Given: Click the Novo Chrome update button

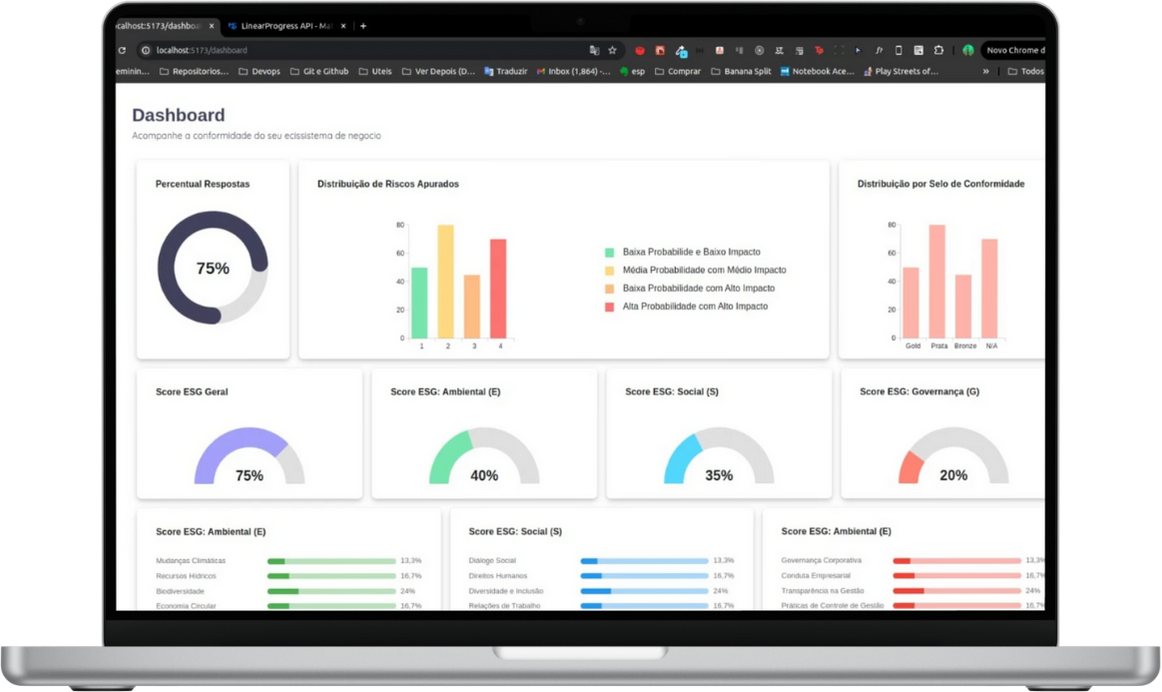Looking at the screenshot, I should 1012,50.
